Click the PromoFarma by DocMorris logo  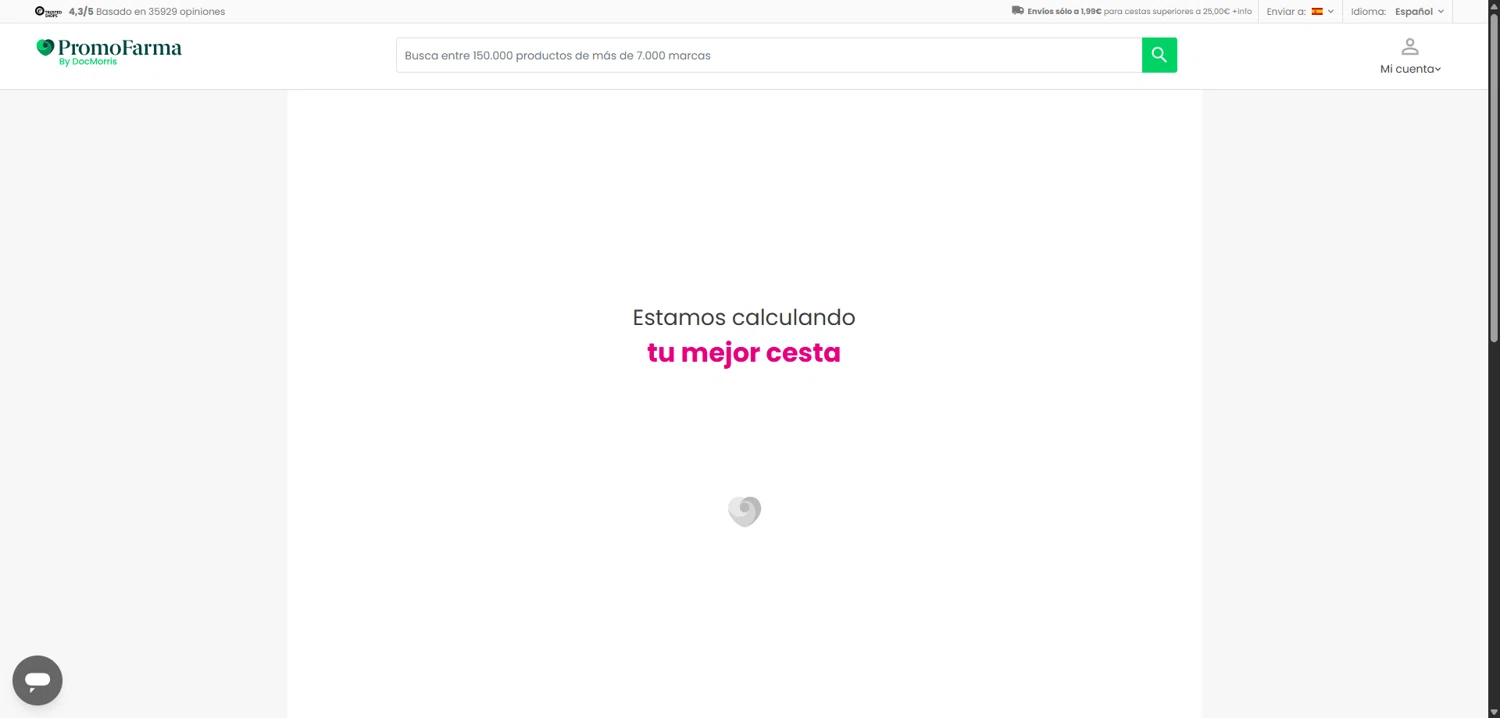[x=109, y=52]
